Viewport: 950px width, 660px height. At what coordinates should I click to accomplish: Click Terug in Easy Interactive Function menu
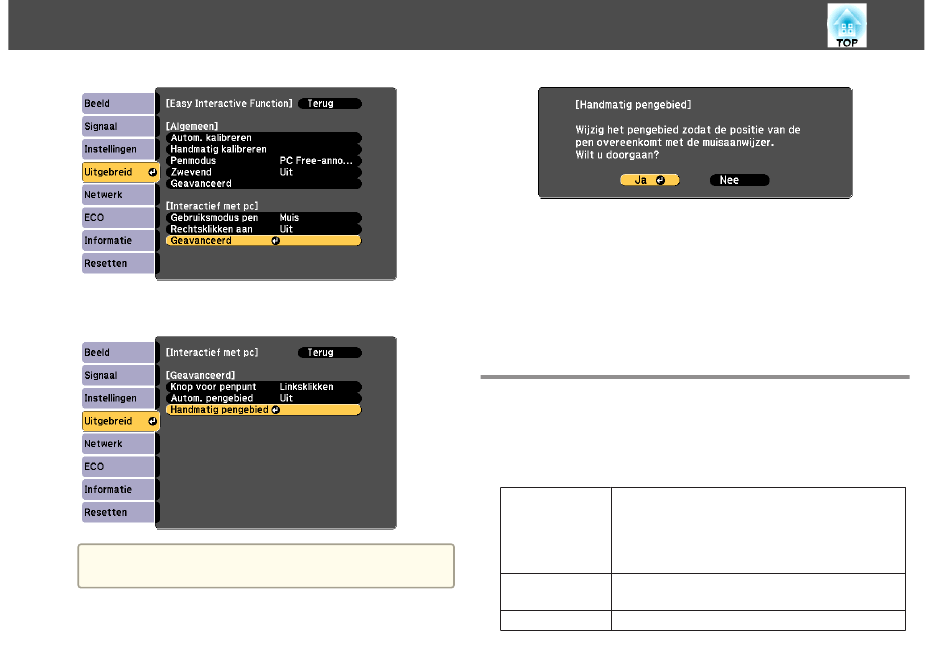pos(330,104)
